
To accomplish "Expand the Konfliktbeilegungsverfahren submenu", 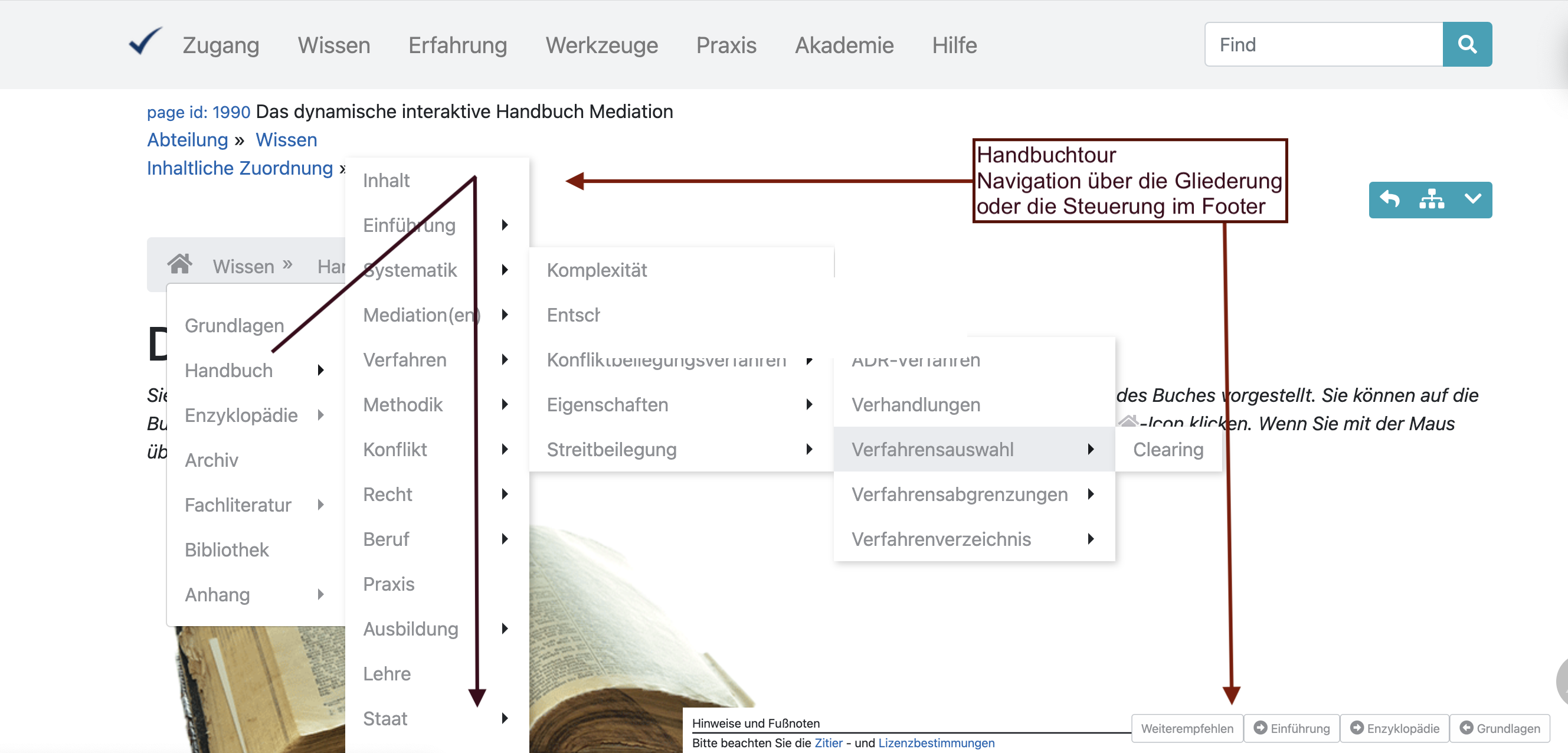I will tap(810, 360).
